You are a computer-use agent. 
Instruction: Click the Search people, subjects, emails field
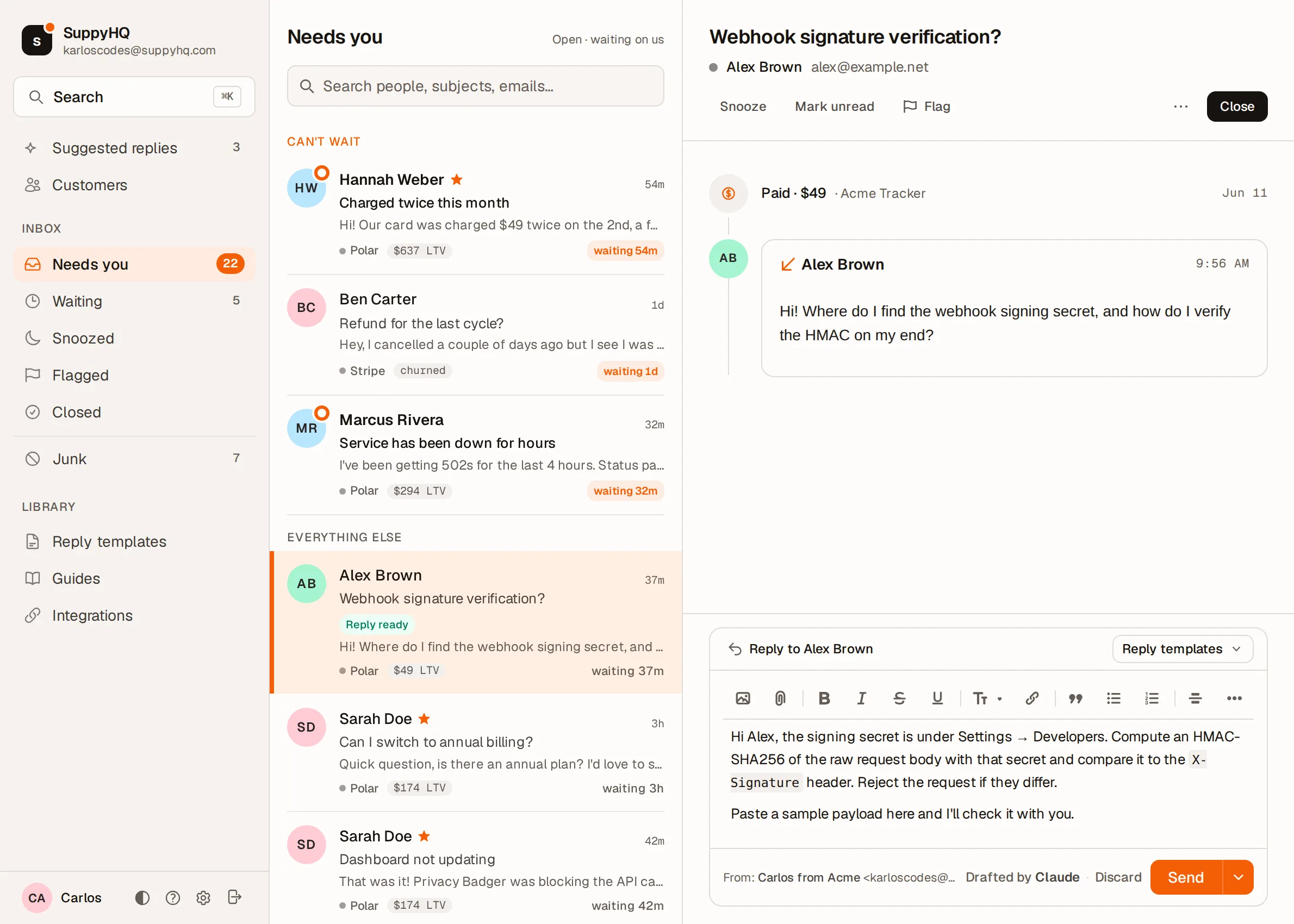pyautogui.click(x=476, y=86)
